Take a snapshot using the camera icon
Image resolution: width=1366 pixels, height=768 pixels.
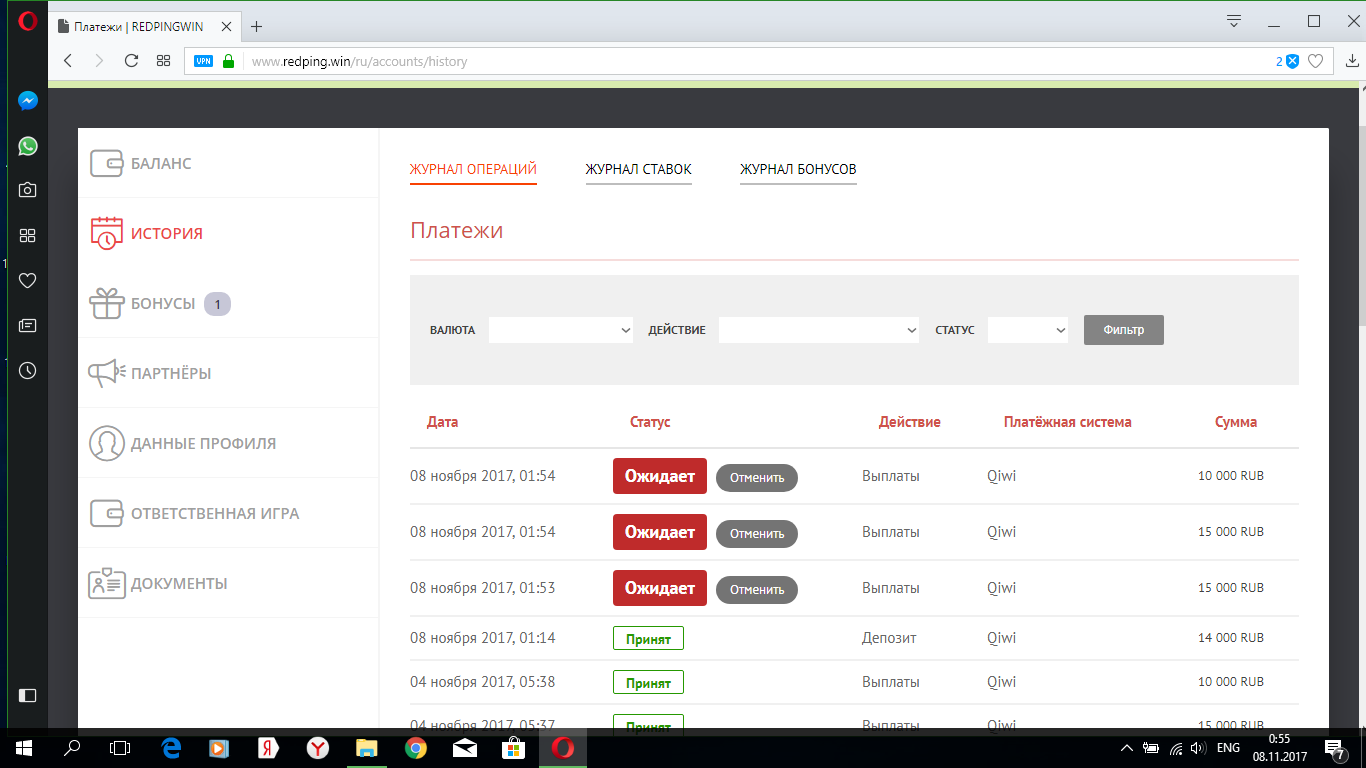(28, 190)
